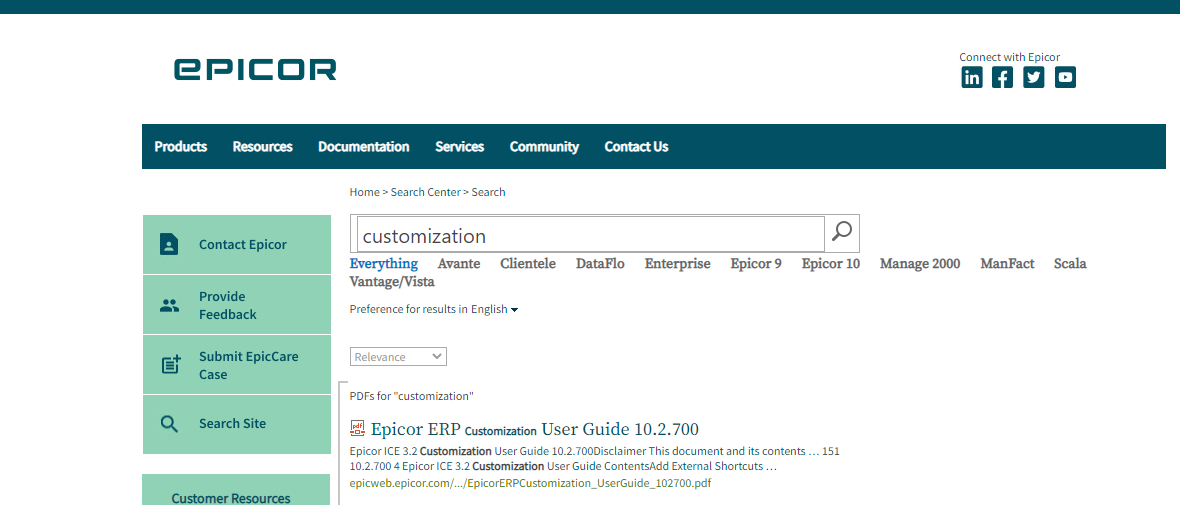Screen dimensions: 1180x505
Task: Open the Documentation menu
Action: pyautogui.click(x=363, y=147)
